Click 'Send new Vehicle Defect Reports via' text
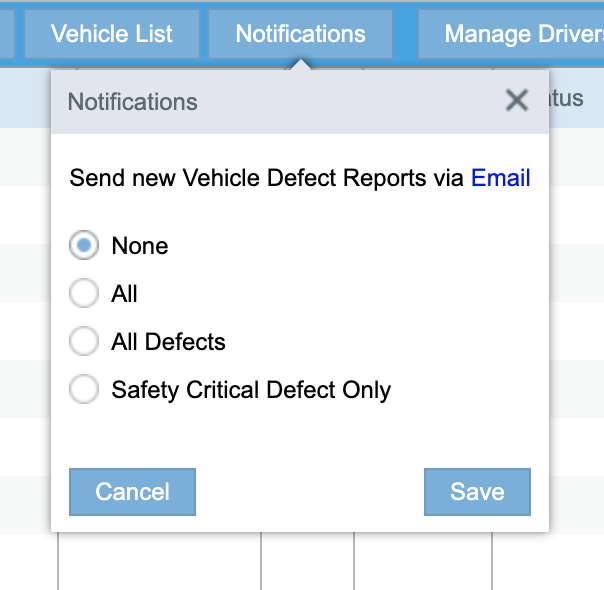Image resolution: width=604 pixels, height=590 pixels. point(267,178)
